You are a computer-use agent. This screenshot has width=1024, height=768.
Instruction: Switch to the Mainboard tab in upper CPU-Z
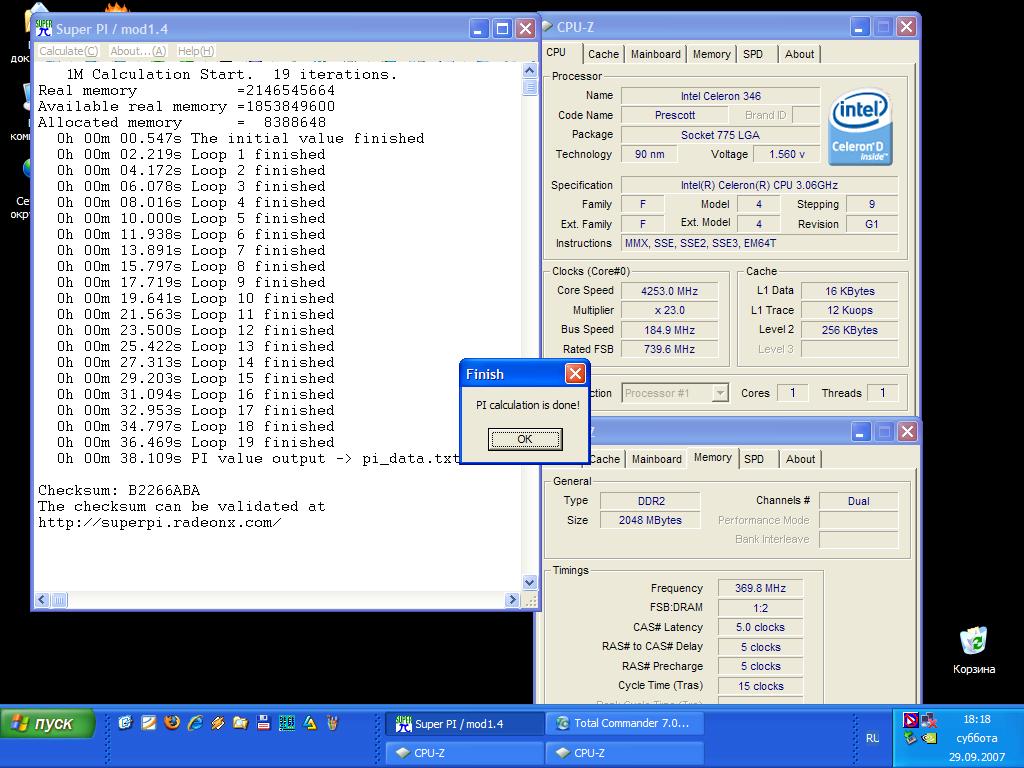[655, 54]
